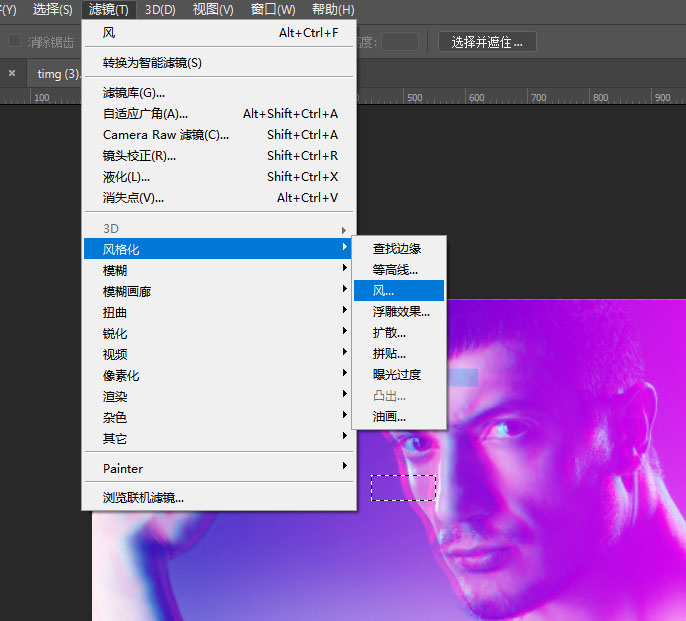Open 自适应广角(A)... filter

[220, 114]
